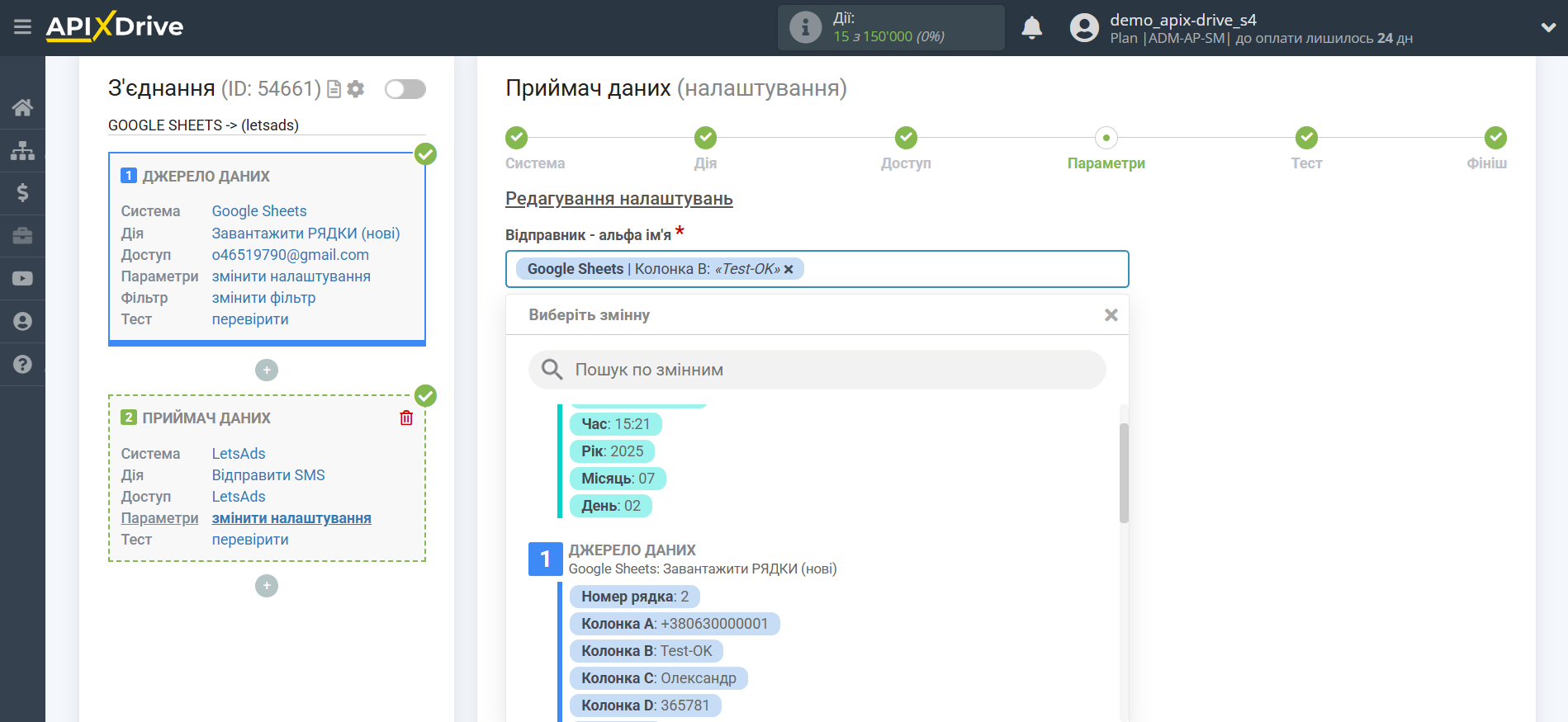Select the Місяць: 07 variable

coord(618,479)
